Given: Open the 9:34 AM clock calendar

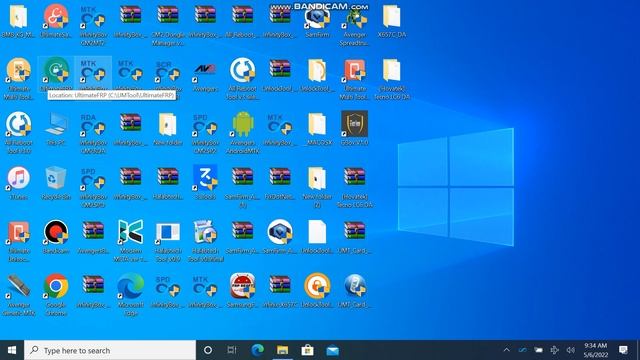Looking at the screenshot, I should click(596, 350).
